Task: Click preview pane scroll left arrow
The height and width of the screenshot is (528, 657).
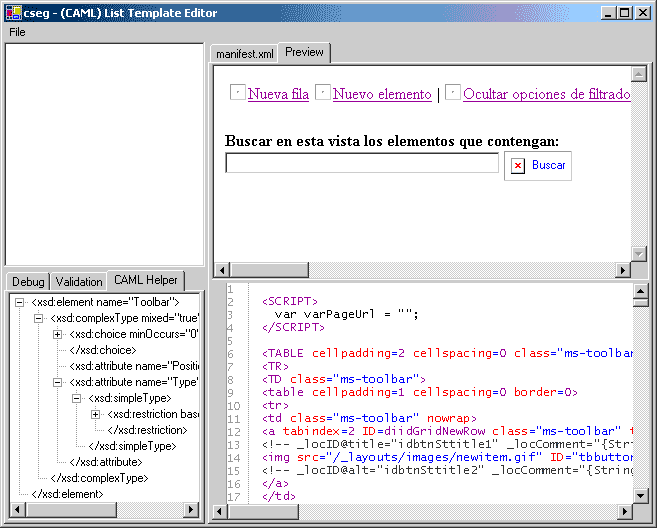Action: pos(222,270)
